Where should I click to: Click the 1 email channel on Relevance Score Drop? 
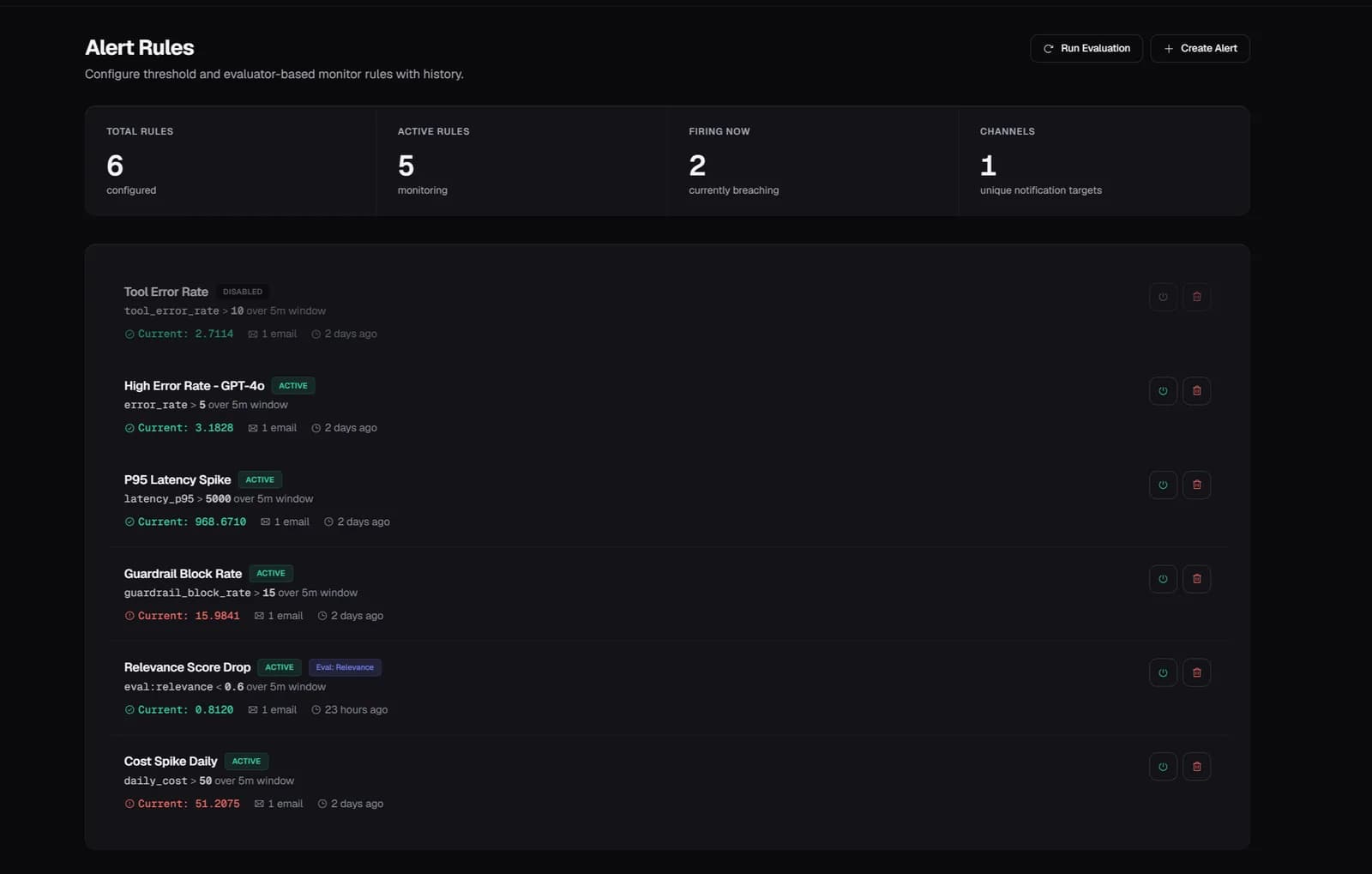273,710
